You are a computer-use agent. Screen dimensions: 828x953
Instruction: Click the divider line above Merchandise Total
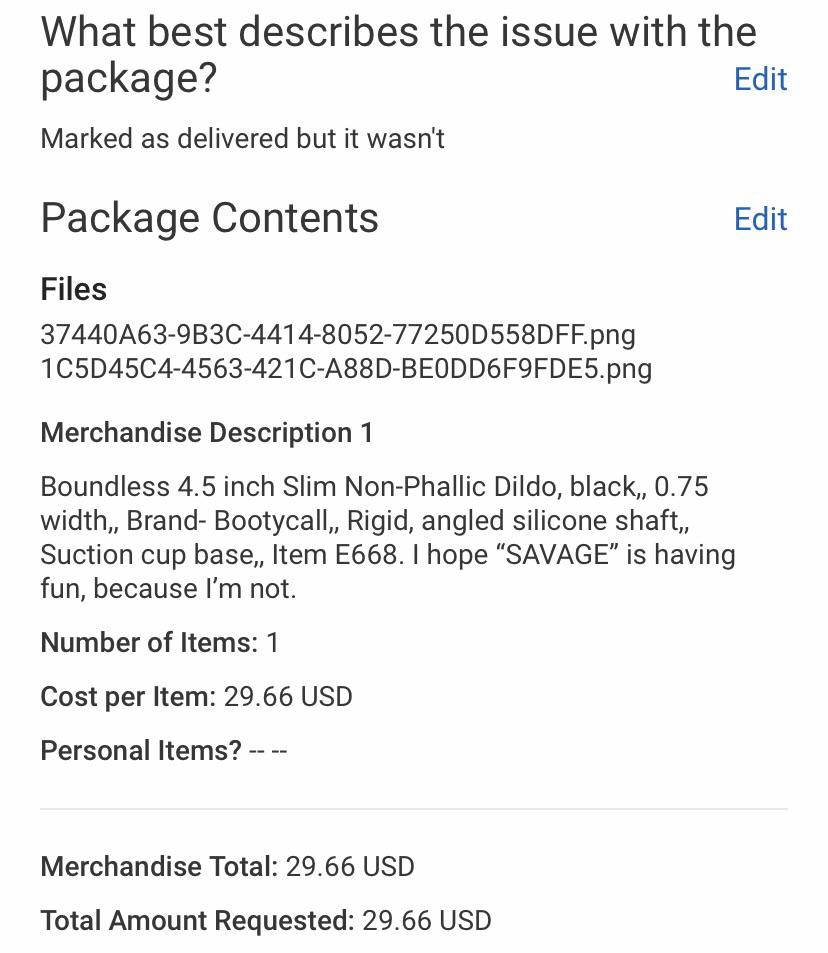(413, 808)
